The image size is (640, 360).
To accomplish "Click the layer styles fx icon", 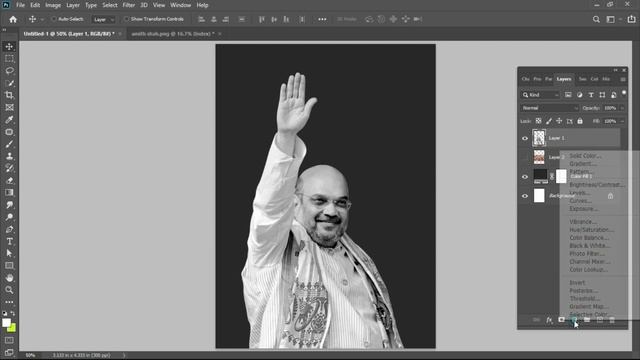I will pyautogui.click(x=549, y=320).
